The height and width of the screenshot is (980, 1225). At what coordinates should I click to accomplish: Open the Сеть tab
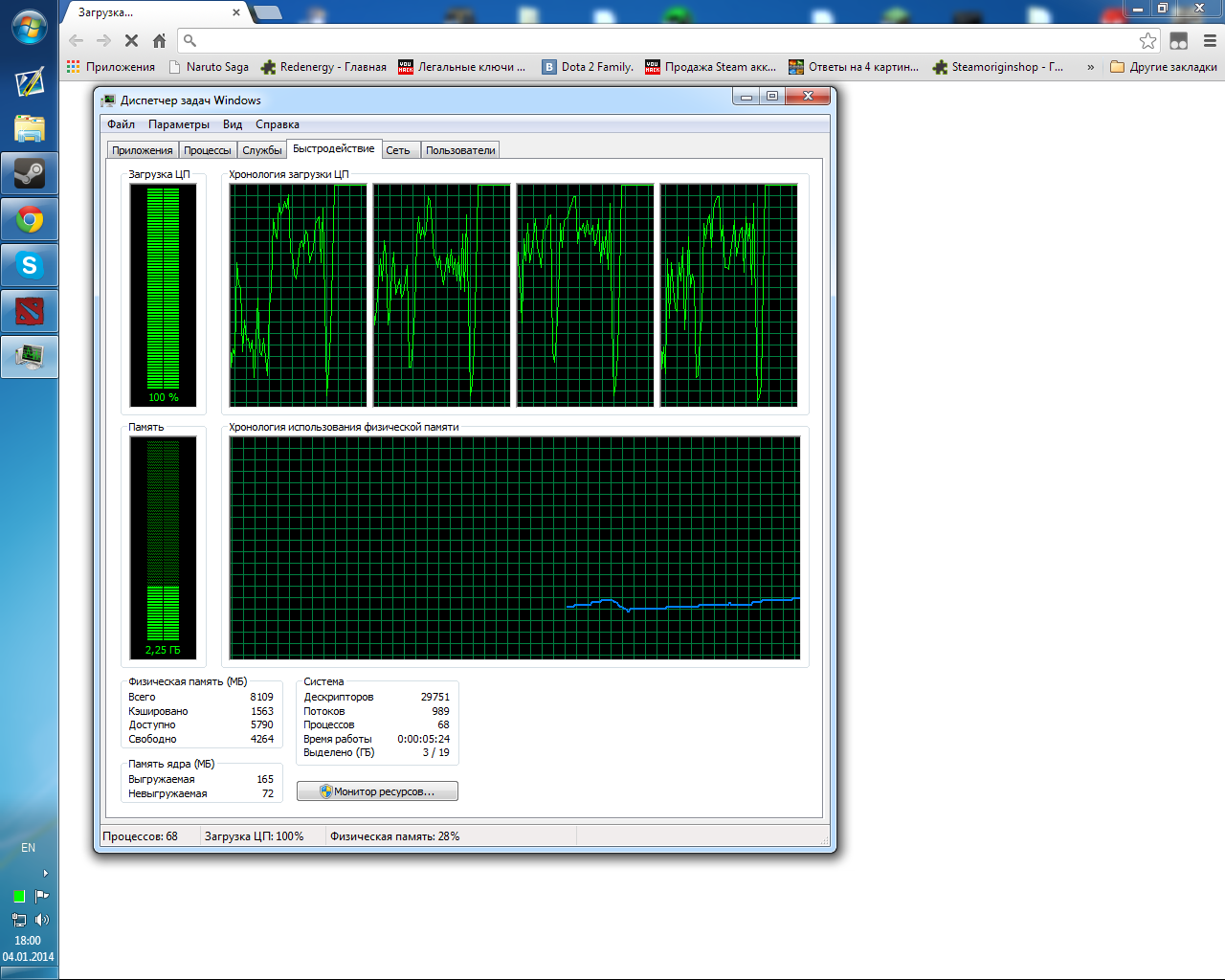tap(398, 150)
